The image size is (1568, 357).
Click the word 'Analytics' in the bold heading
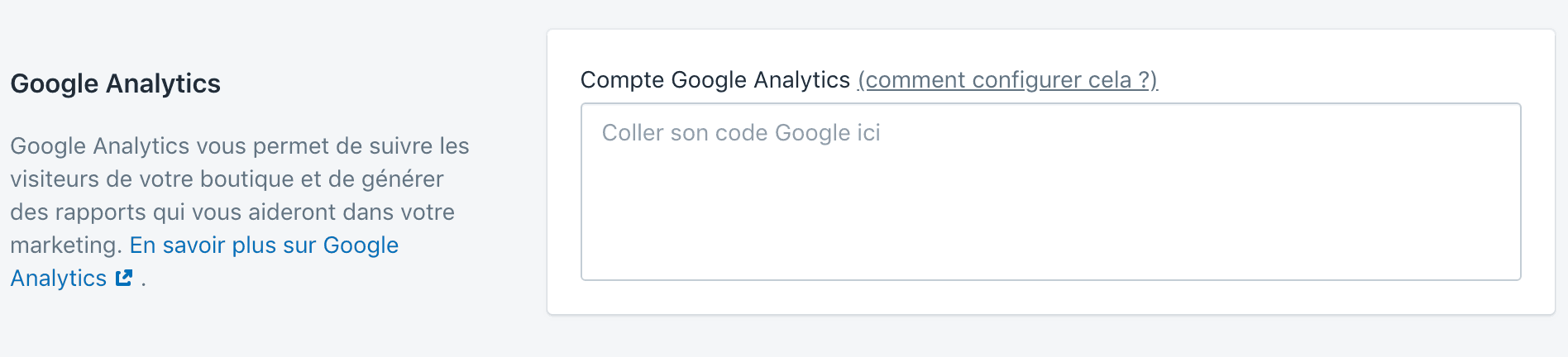(163, 83)
